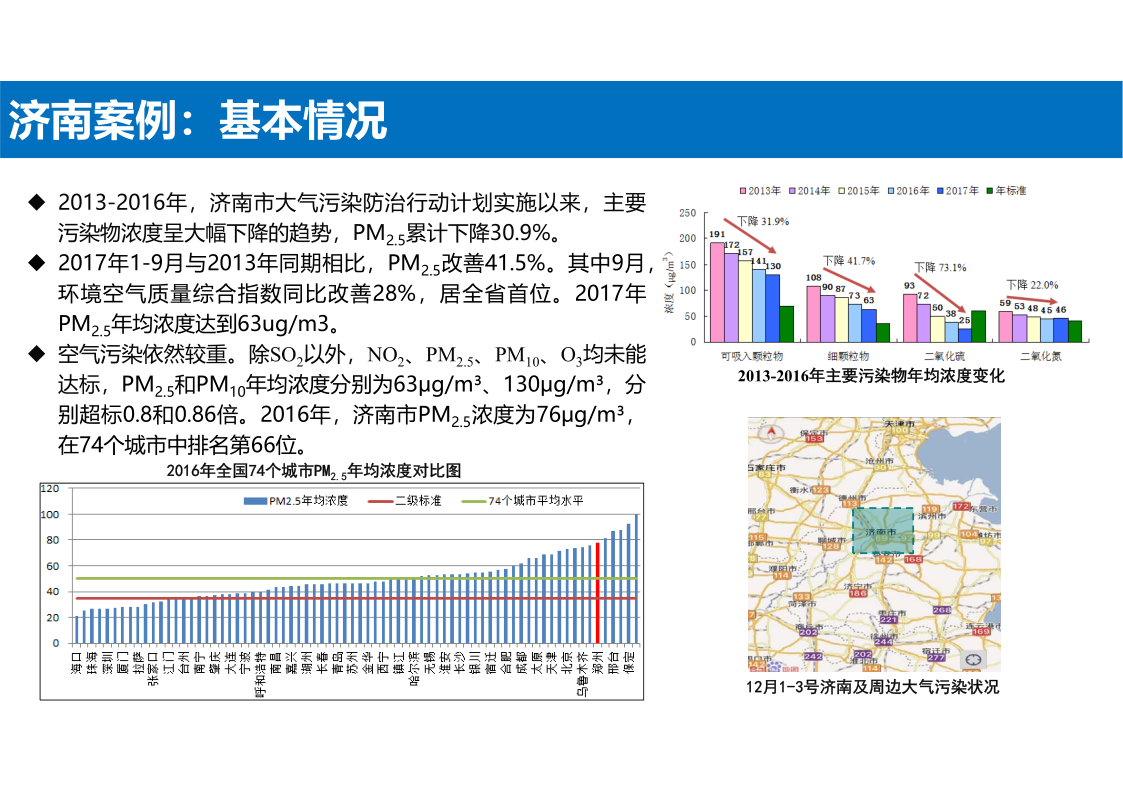Click the 74个城市平均水平 legend text
The width and height of the screenshot is (1123, 794).
536,500
